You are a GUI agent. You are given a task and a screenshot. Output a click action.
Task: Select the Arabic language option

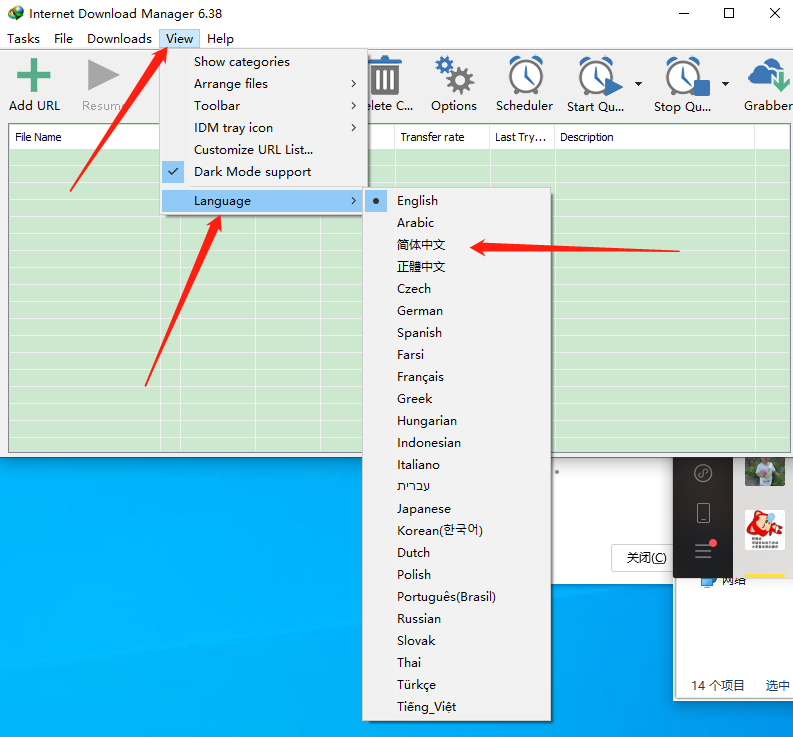pyautogui.click(x=457, y=223)
